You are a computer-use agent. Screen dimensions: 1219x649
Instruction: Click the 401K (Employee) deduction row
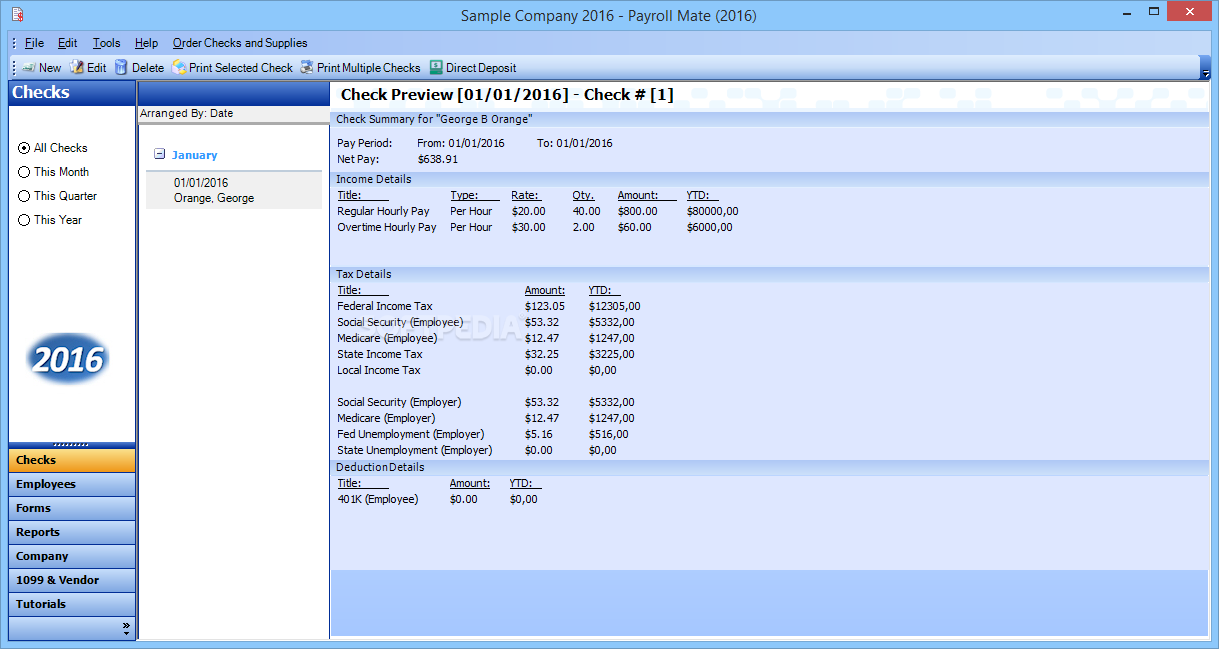pyautogui.click(x=437, y=499)
